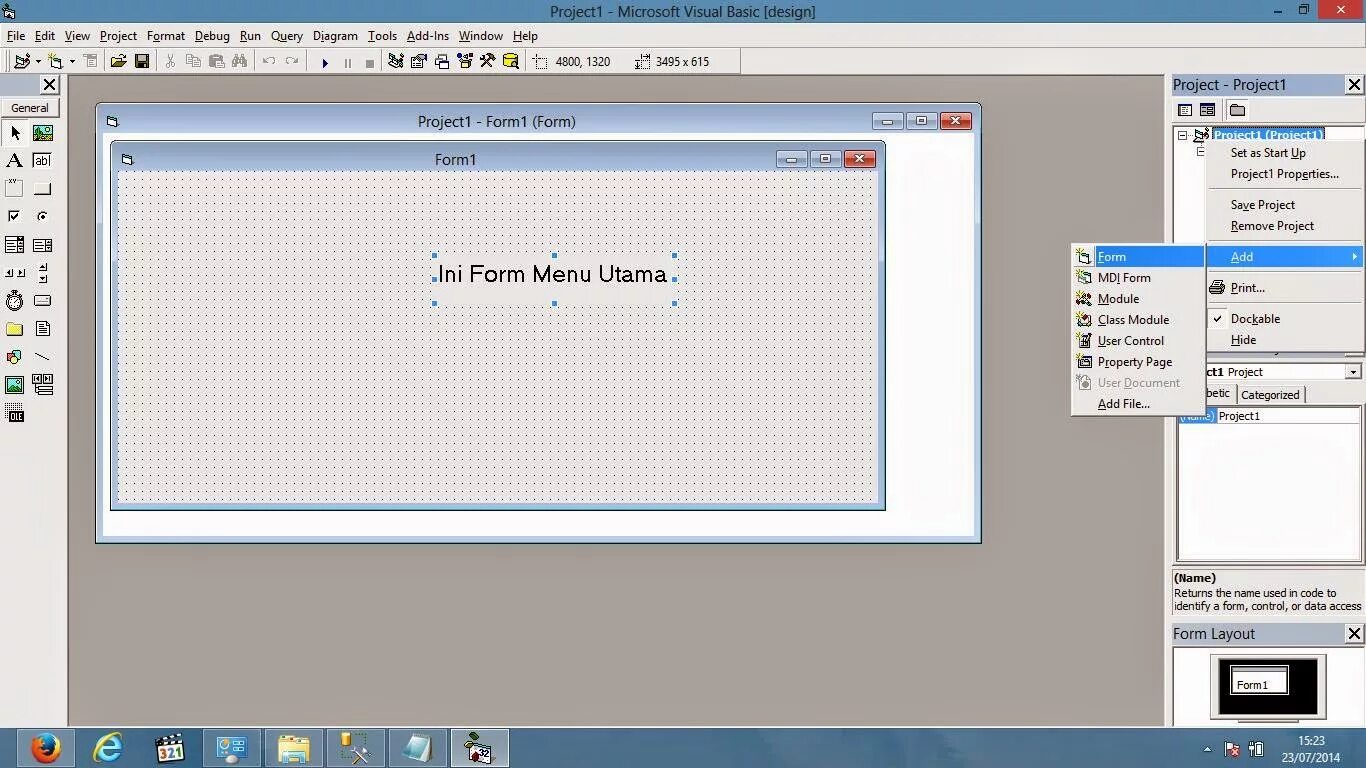
Task: Collapse the Project1 tree node
Action: click(1182, 135)
